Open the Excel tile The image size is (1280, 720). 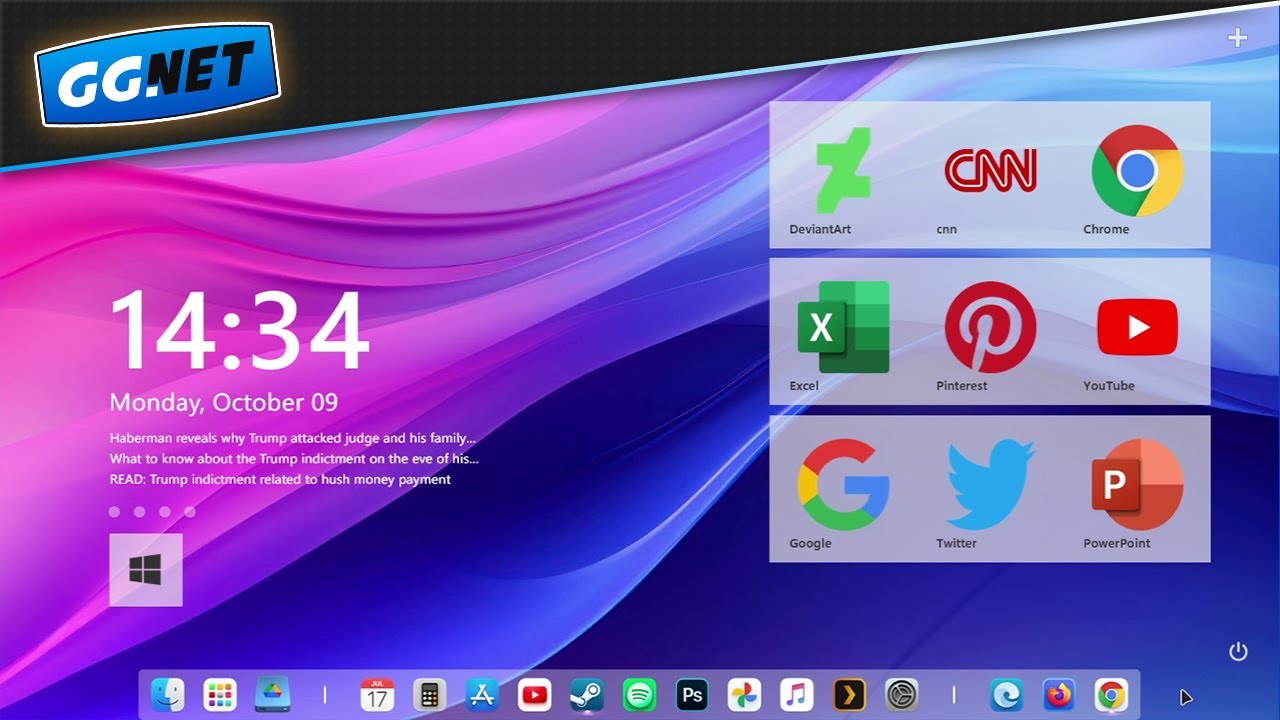point(843,332)
